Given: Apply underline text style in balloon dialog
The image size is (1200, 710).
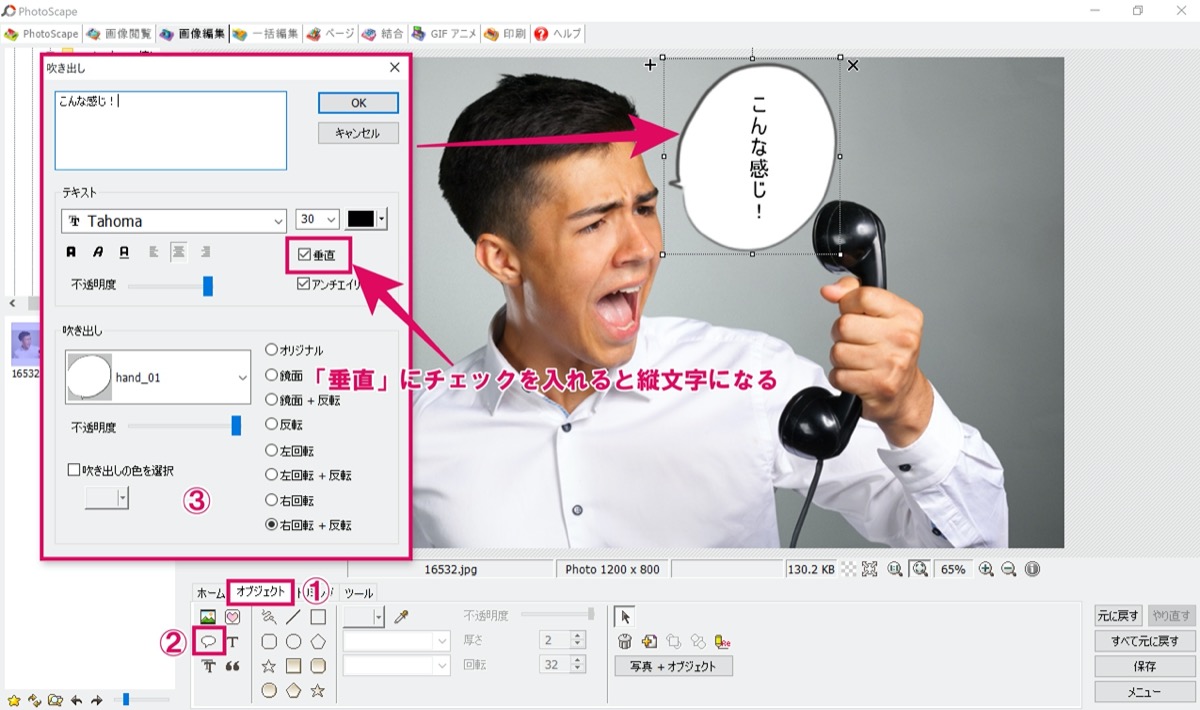Looking at the screenshot, I should coord(124,252).
